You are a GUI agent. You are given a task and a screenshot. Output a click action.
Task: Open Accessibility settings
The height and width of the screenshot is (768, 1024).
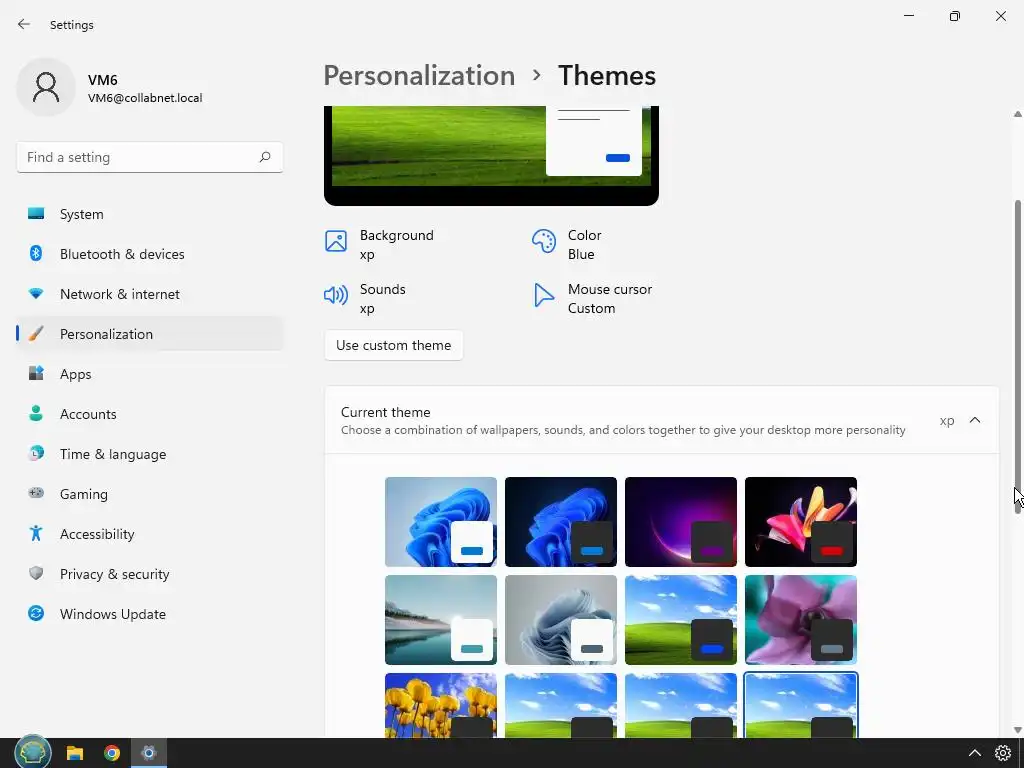tap(150, 534)
